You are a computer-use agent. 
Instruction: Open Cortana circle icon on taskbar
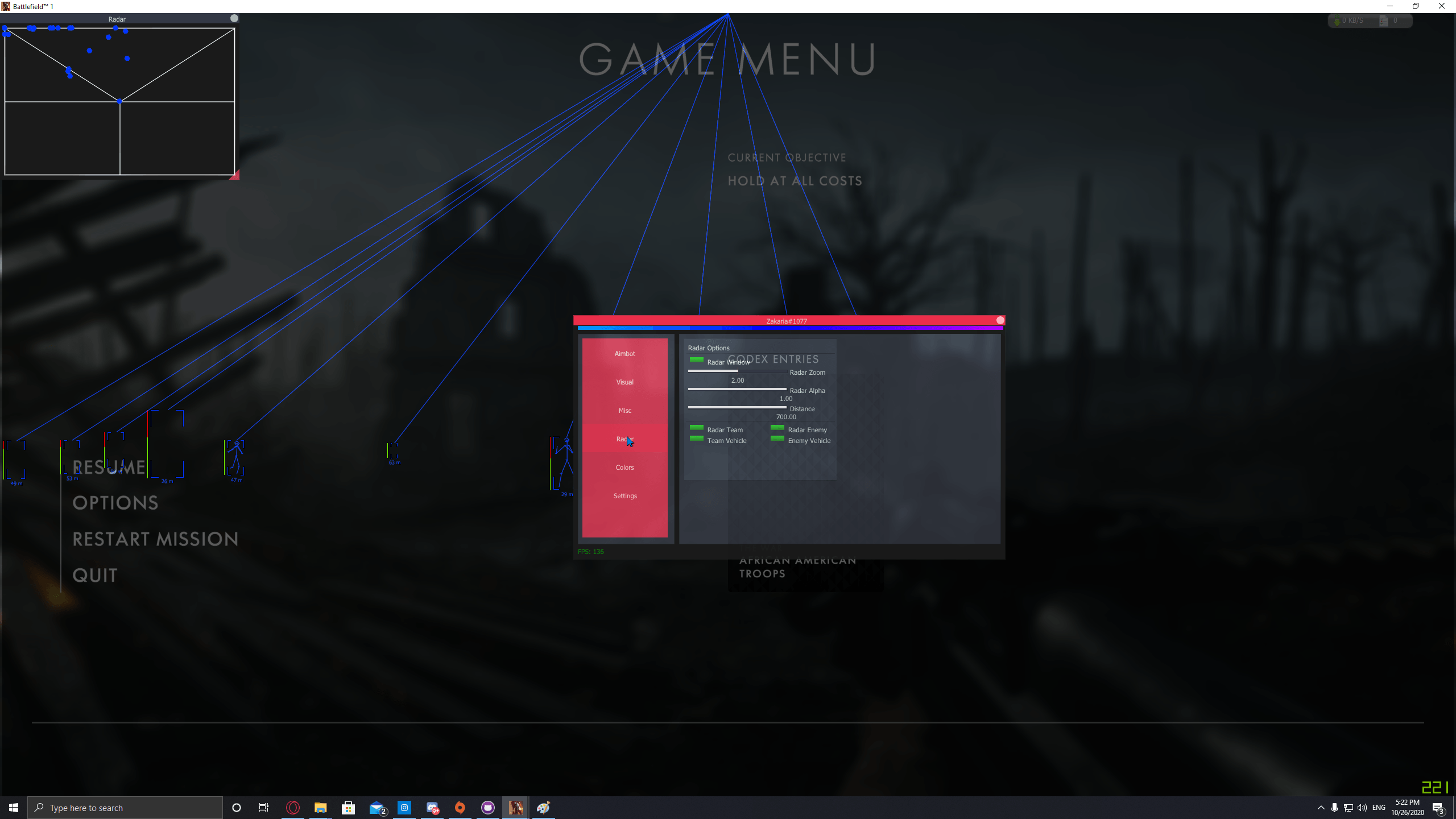[237, 808]
